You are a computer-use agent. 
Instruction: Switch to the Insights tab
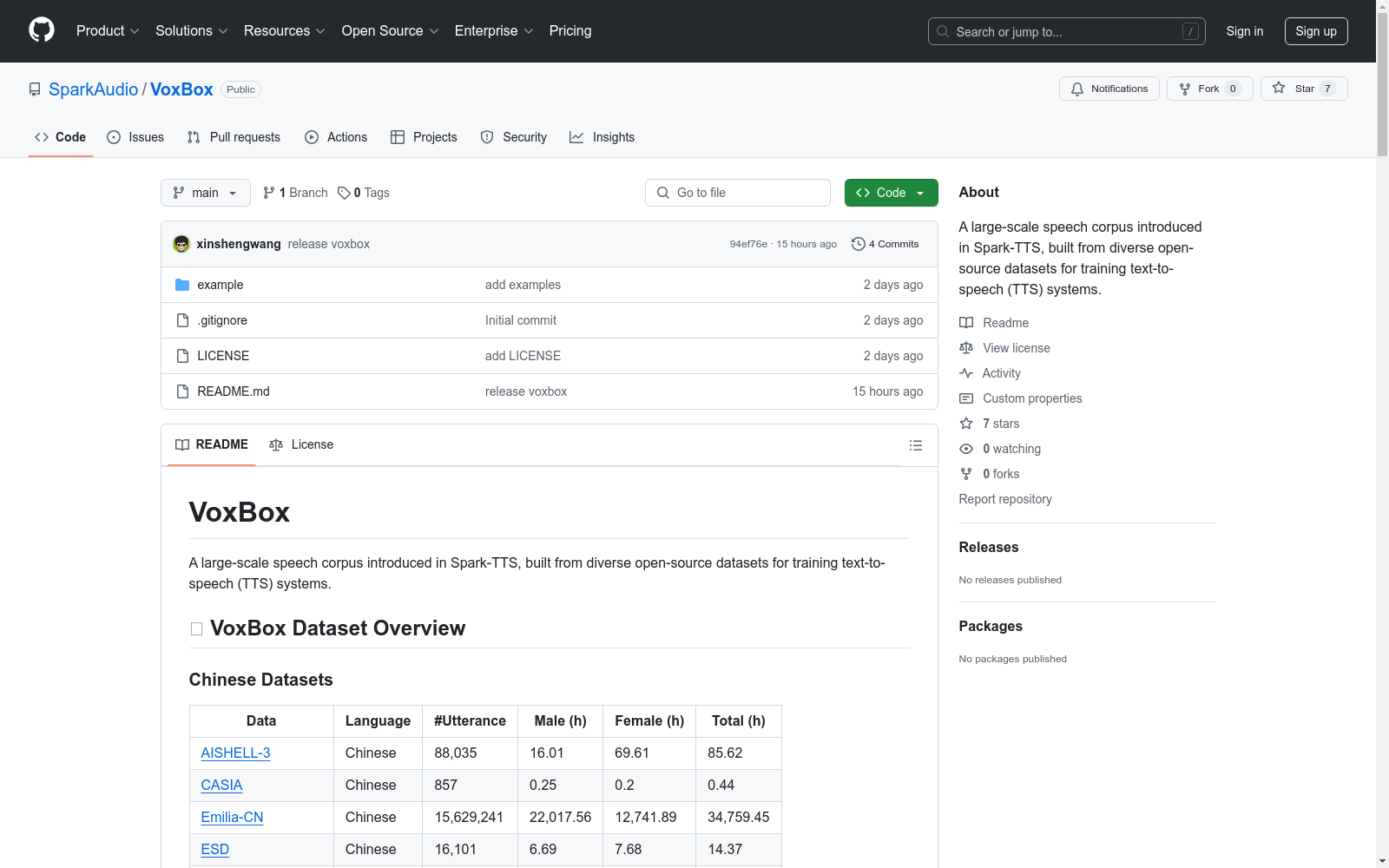click(602, 137)
